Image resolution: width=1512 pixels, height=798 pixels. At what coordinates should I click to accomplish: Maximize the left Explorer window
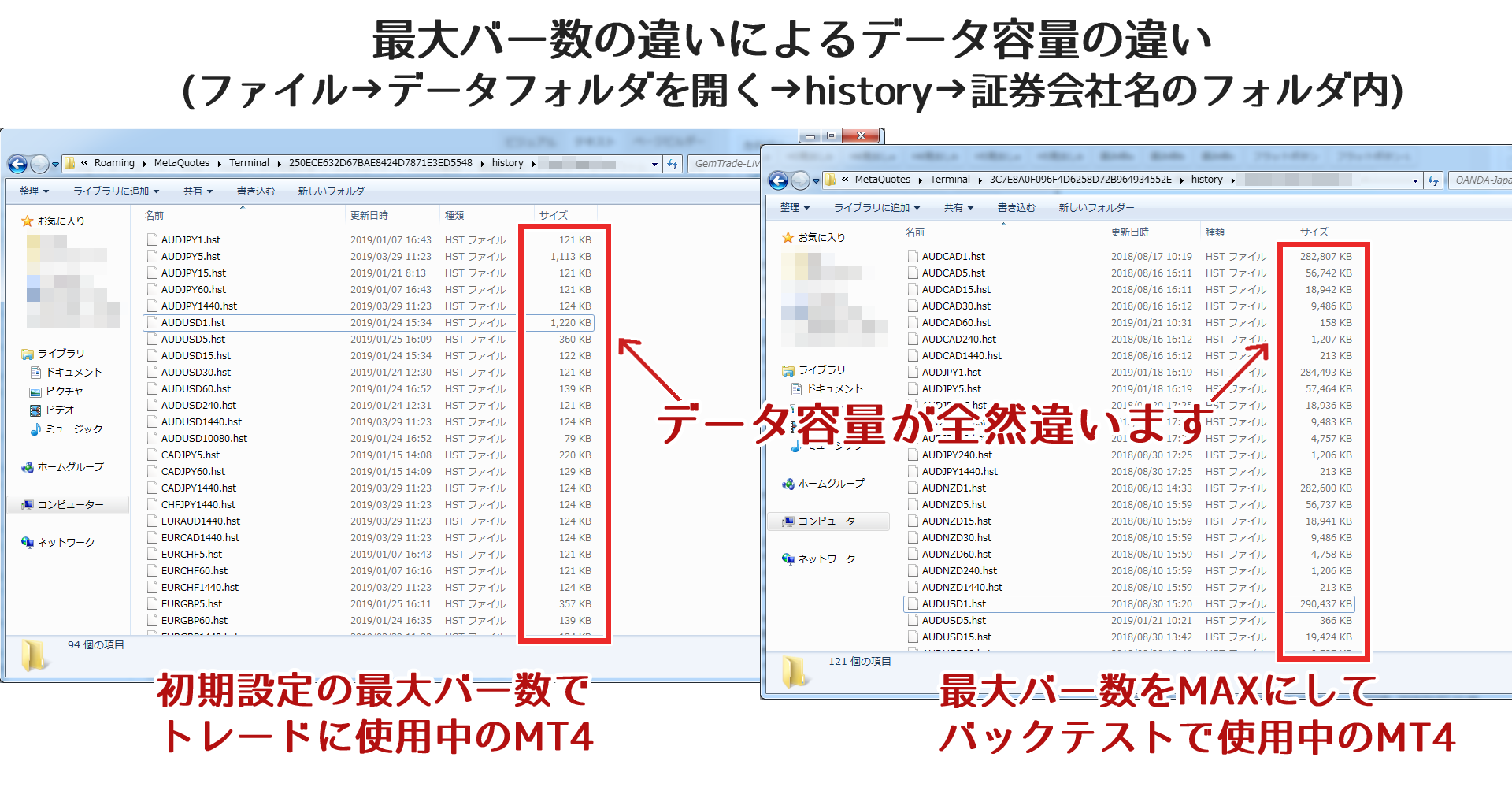coord(831,135)
